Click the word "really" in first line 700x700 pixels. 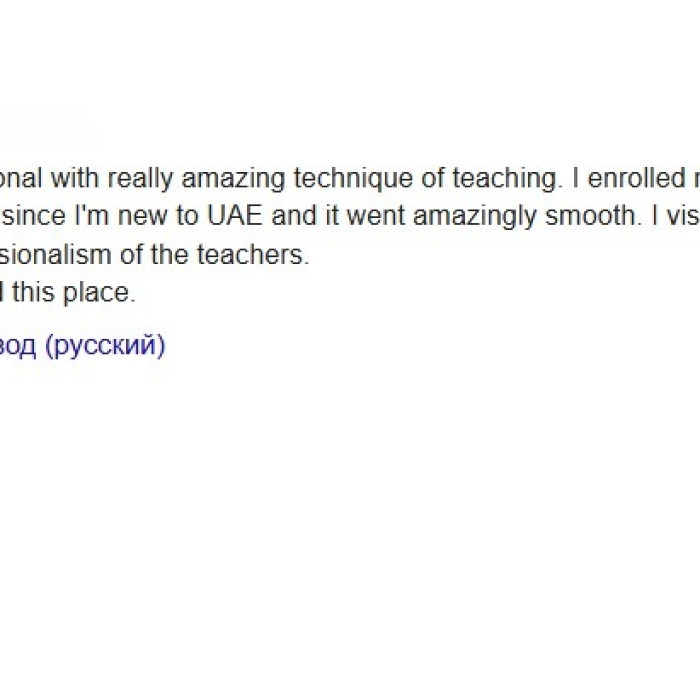[x=140, y=179]
